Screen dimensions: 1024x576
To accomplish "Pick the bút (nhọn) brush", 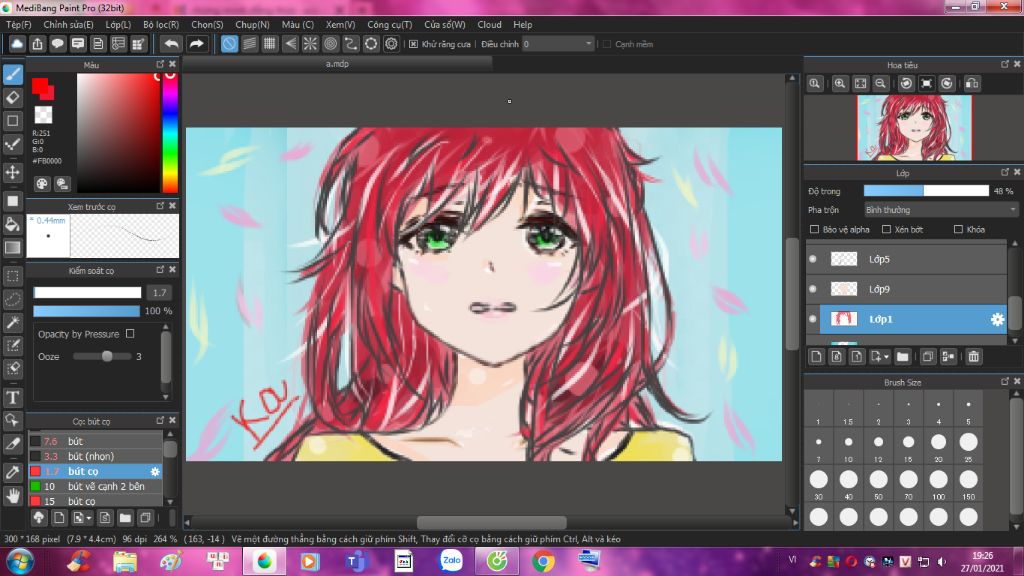I will coord(95,456).
